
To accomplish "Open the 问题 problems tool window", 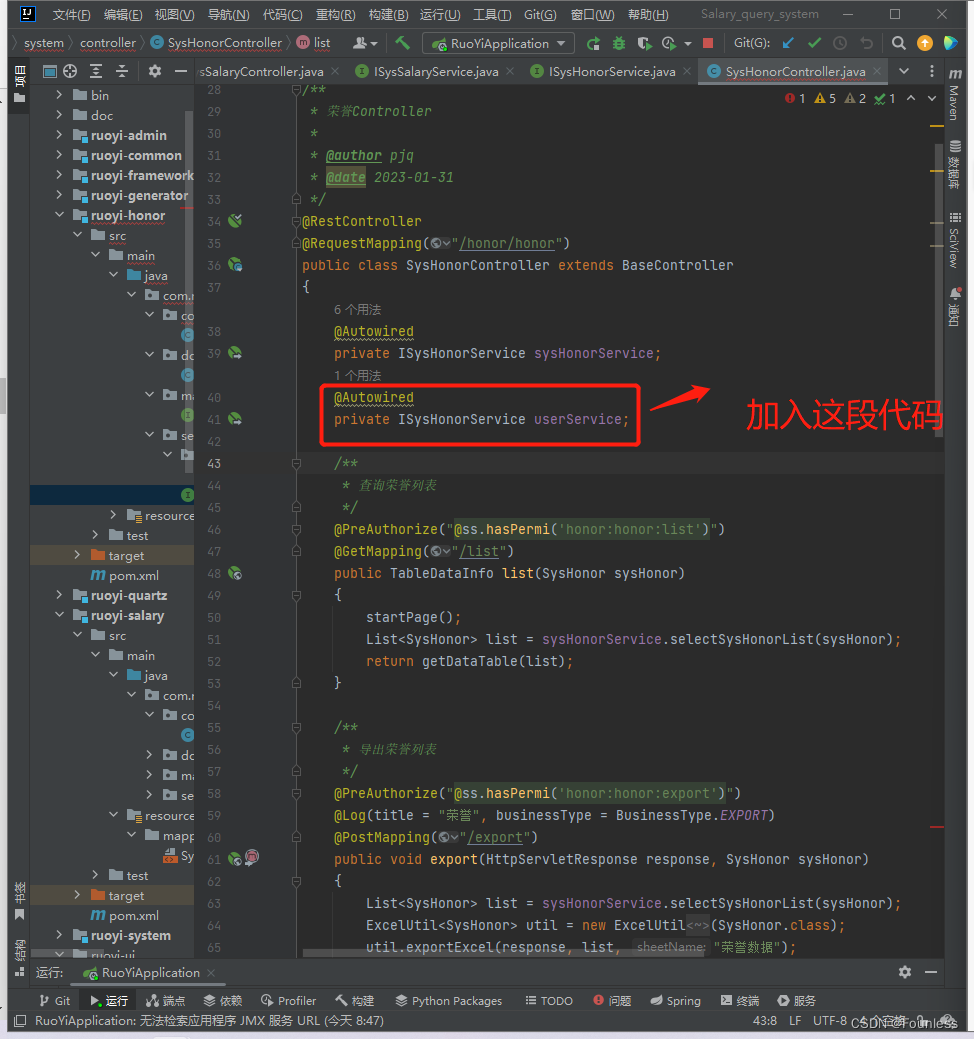I will coord(612,1001).
